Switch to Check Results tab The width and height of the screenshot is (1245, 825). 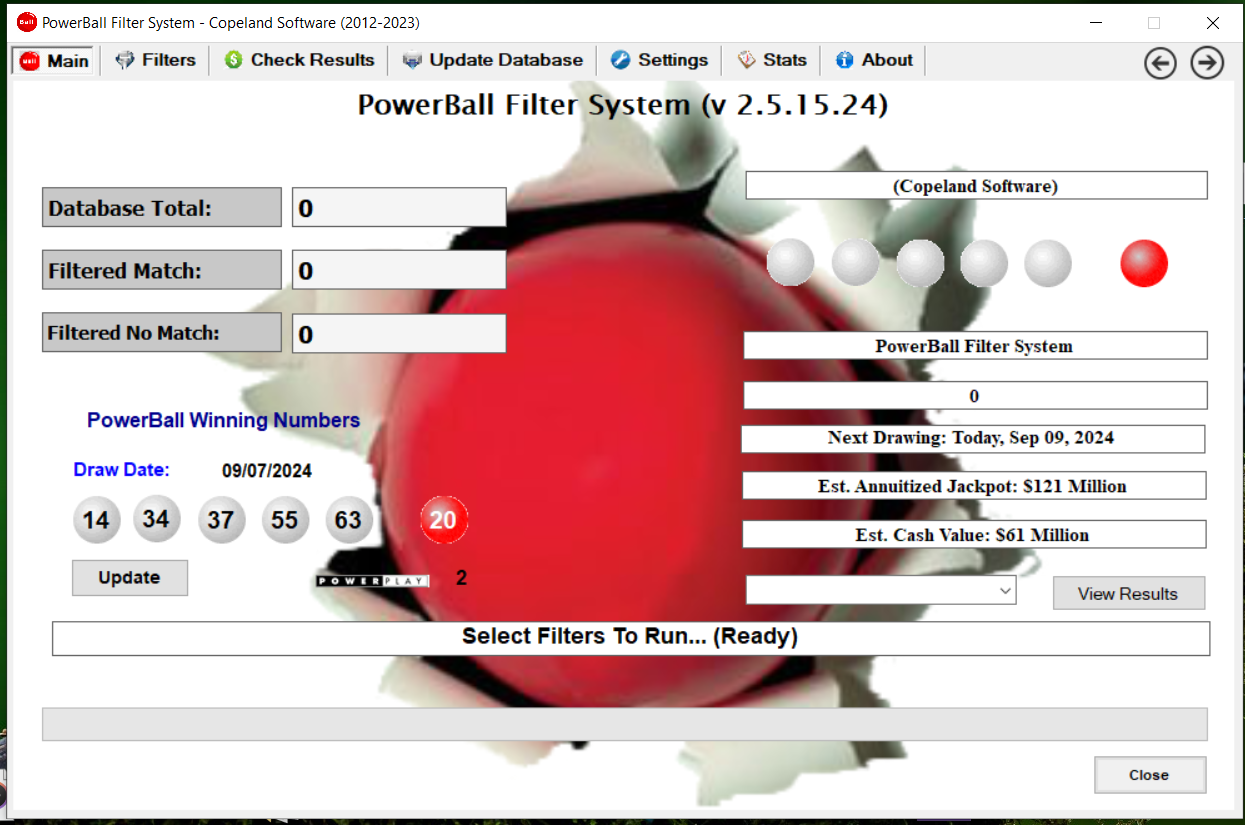(299, 60)
